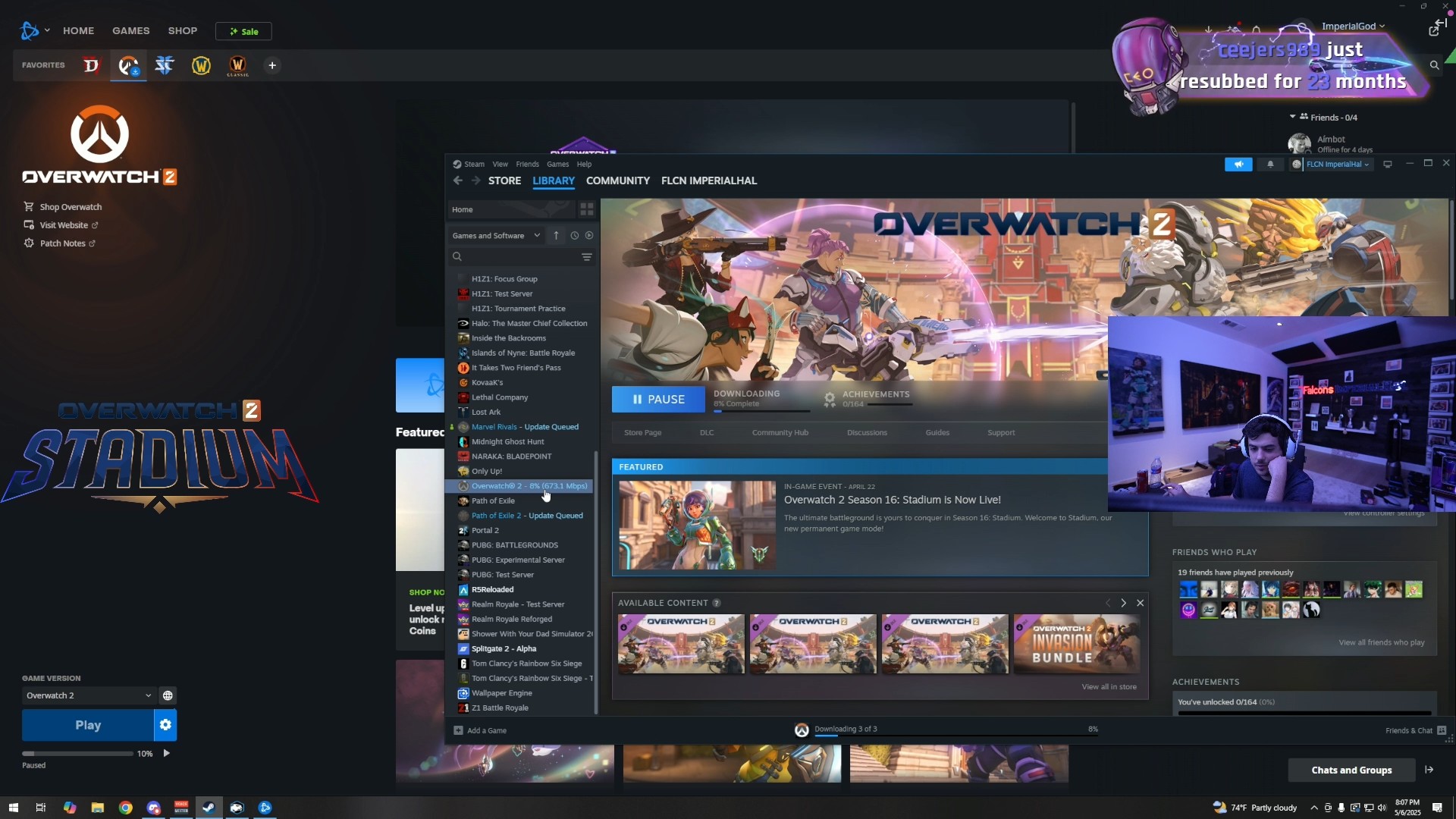Toggle Steam library sort arrow

tap(556, 236)
